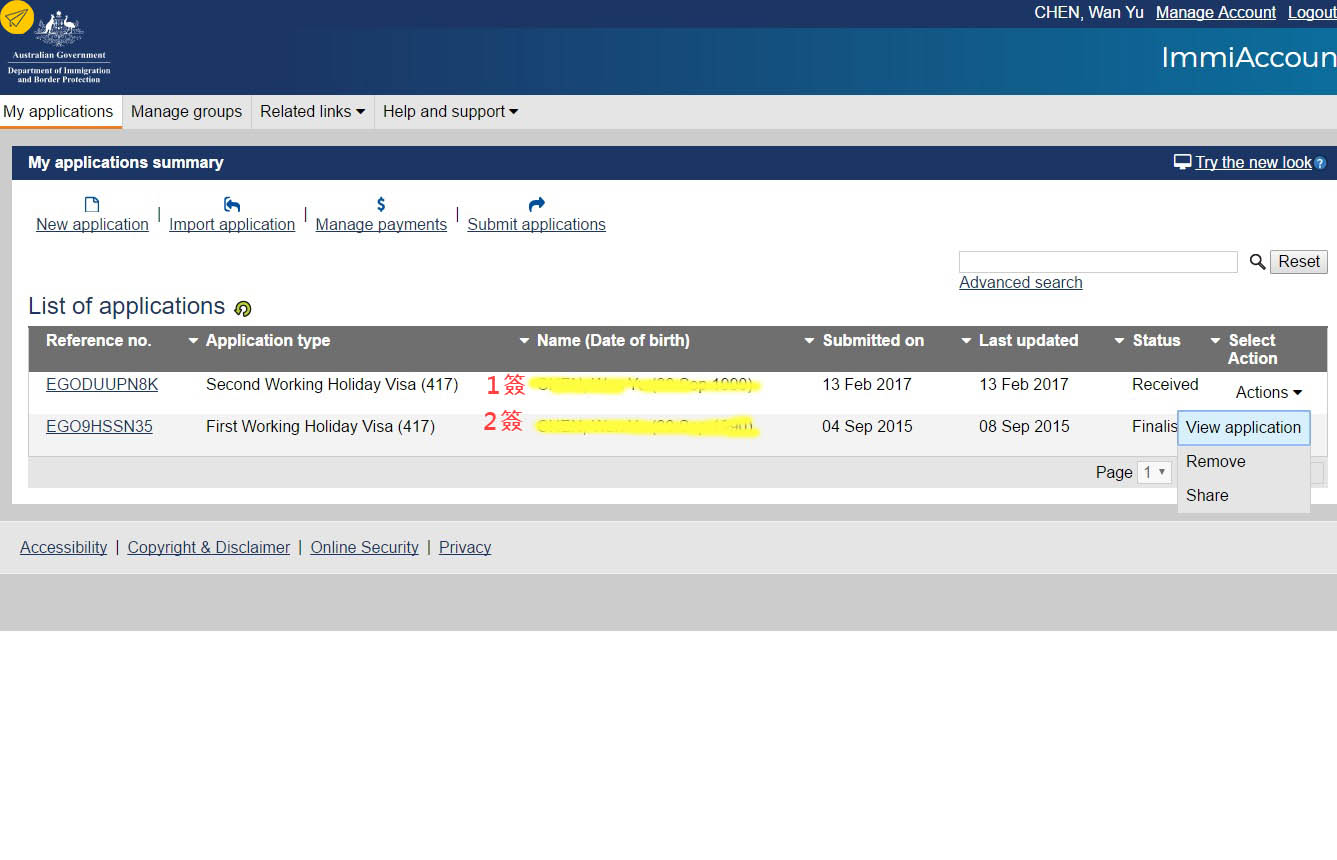The width and height of the screenshot is (1337, 860).
Task: Click the Logout link
Action: [1312, 12]
